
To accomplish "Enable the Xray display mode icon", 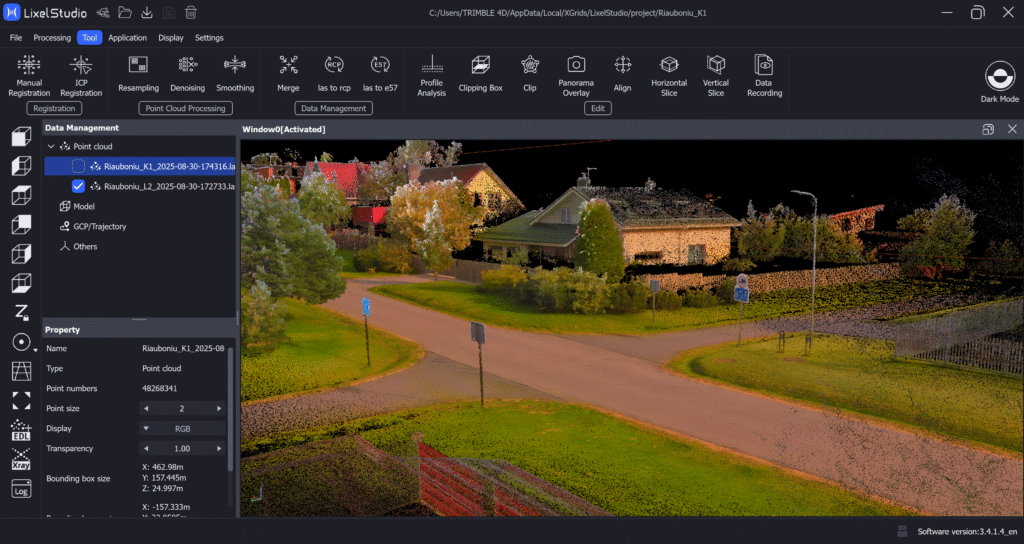I will (x=21, y=461).
